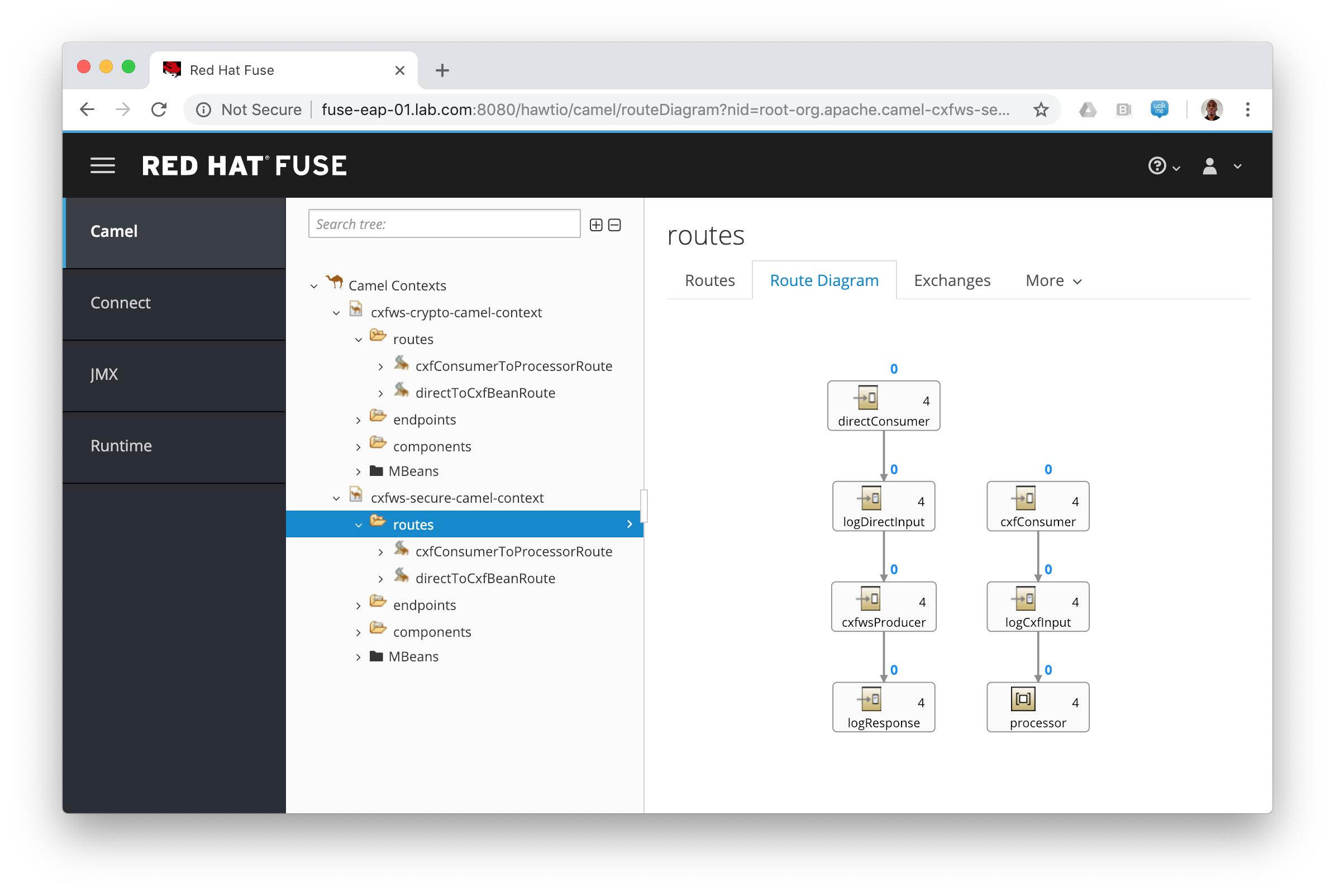Image resolution: width=1335 pixels, height=896 pixels.
Task: Click the hamburger navigation menu icon
Action: (x=103, y=166)
